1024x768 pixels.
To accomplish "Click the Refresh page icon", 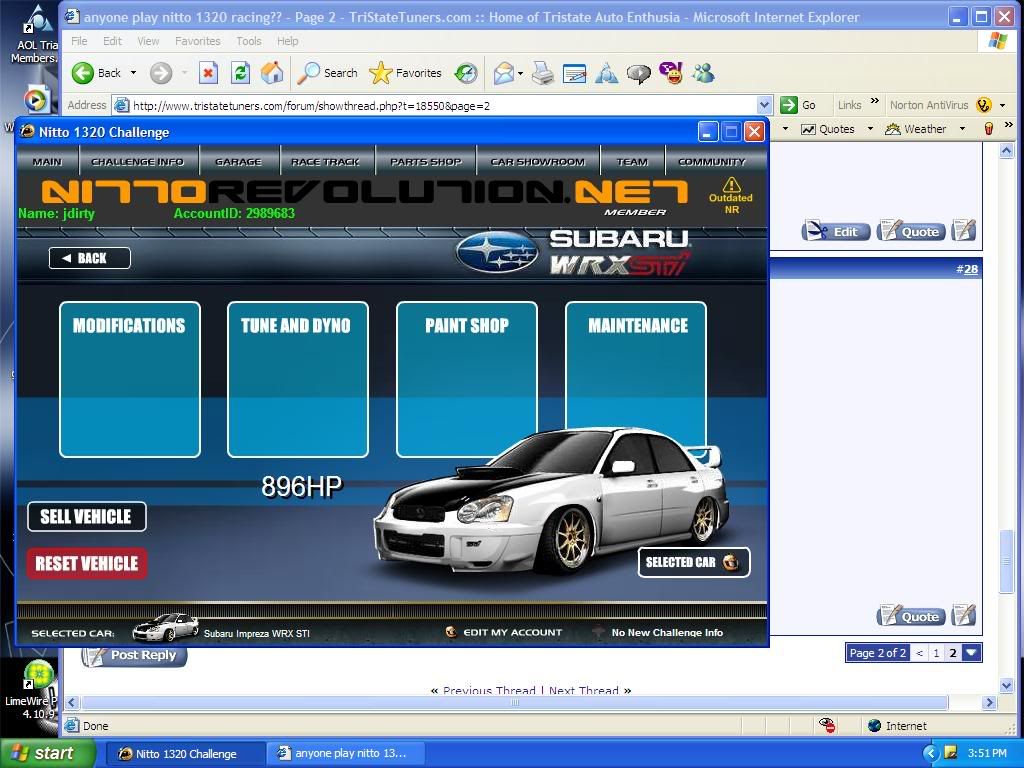I will tap(240, 72).
